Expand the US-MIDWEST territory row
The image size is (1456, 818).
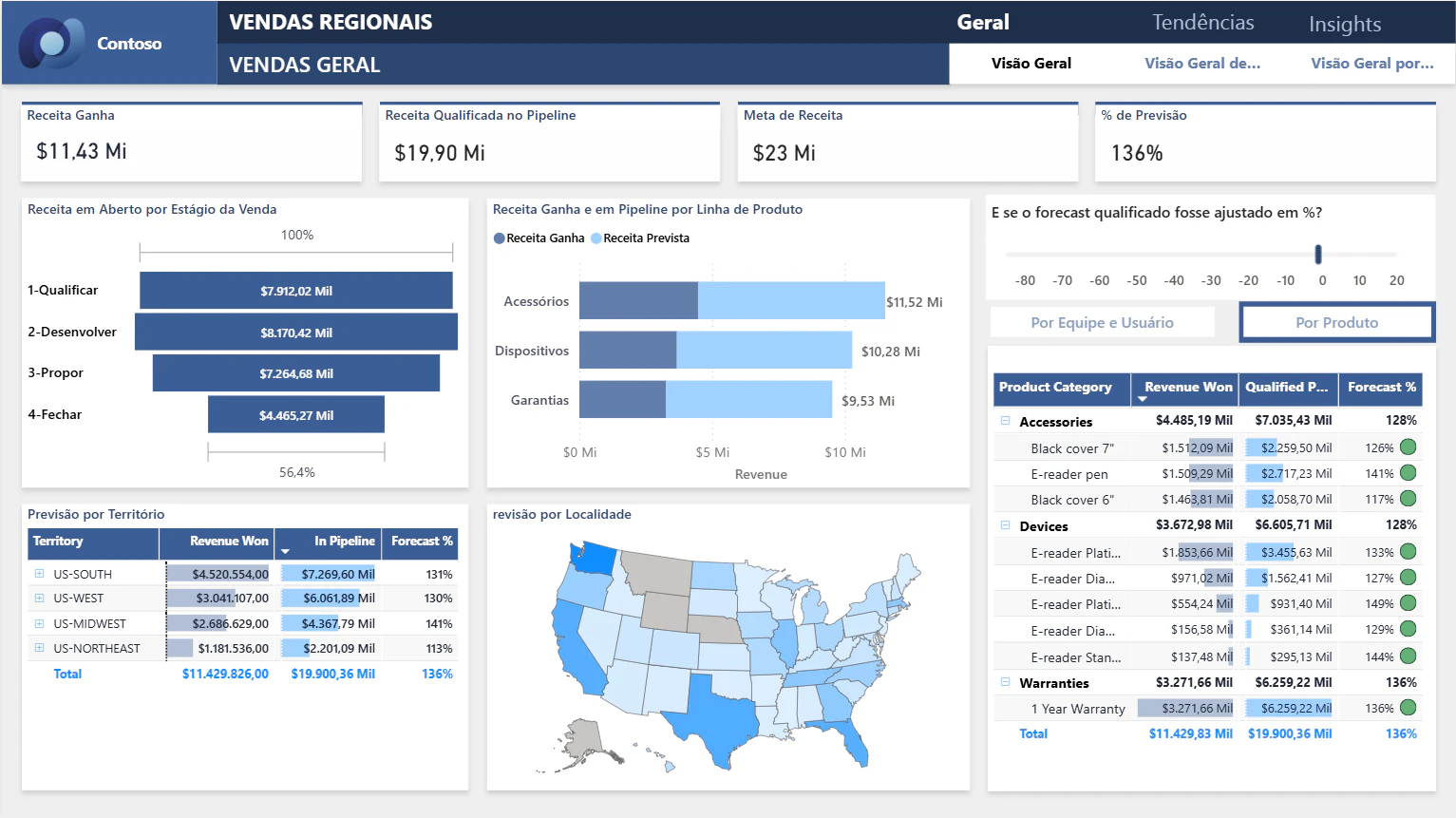pyautogui.click(x=39, y=623)
